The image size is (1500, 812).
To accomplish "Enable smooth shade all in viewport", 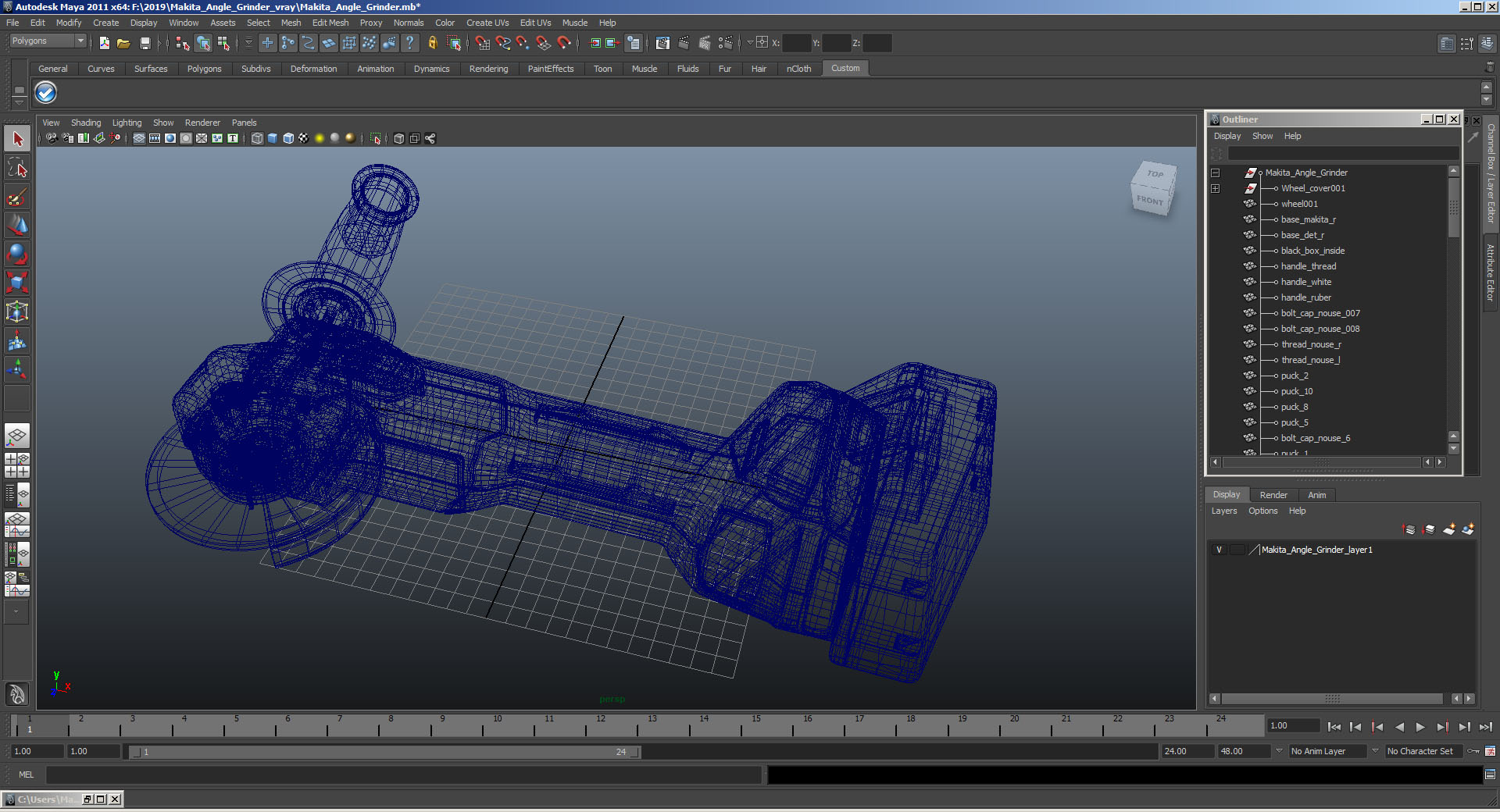I will (273, 138).
